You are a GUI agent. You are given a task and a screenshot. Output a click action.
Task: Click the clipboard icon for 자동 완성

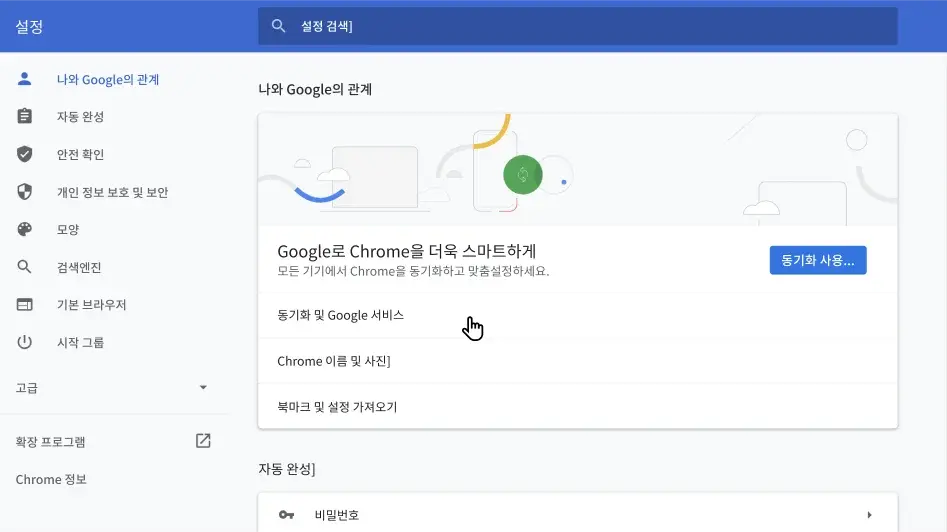tap(24, 116)
